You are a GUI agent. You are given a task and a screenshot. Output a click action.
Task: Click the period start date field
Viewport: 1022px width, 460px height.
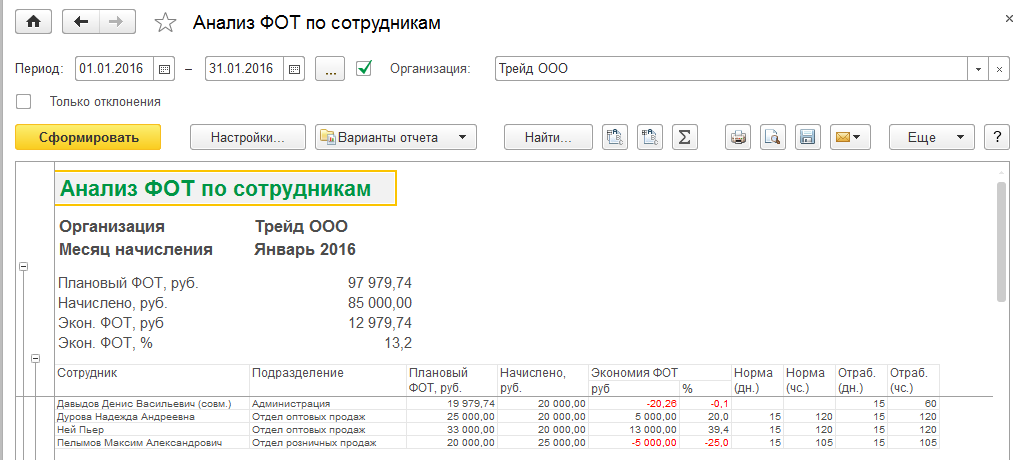[115, 68]
